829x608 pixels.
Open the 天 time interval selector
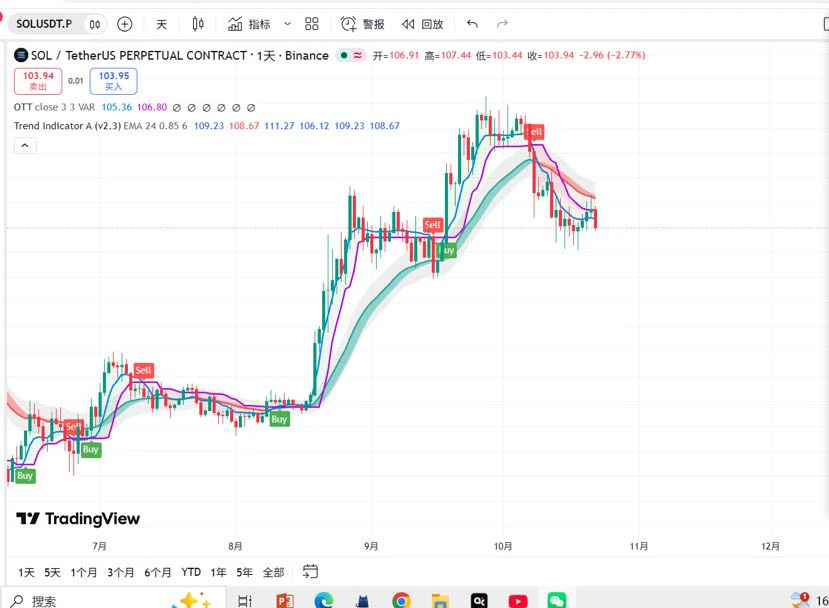click(x=162, y=24)
